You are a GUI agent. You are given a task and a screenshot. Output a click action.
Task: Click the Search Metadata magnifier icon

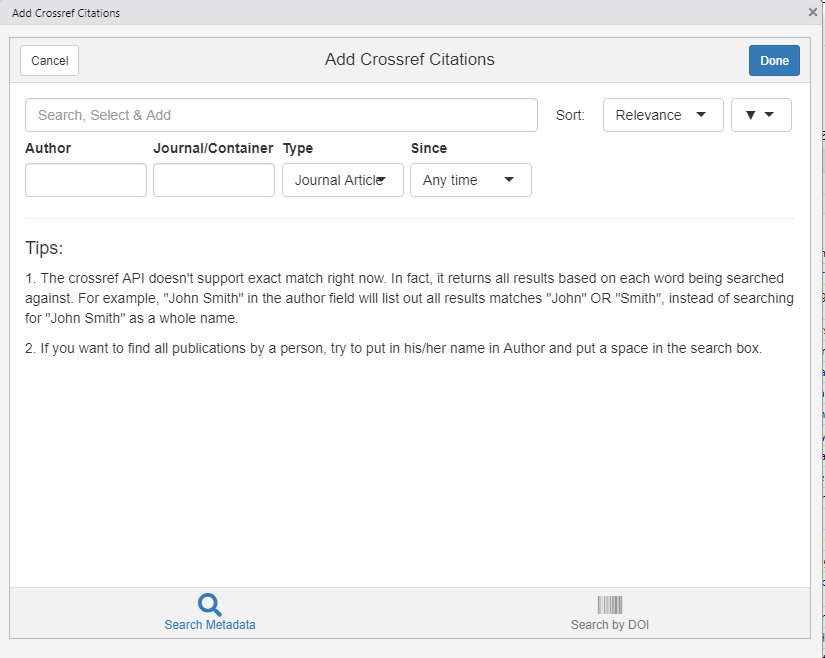tap(209, 605)
